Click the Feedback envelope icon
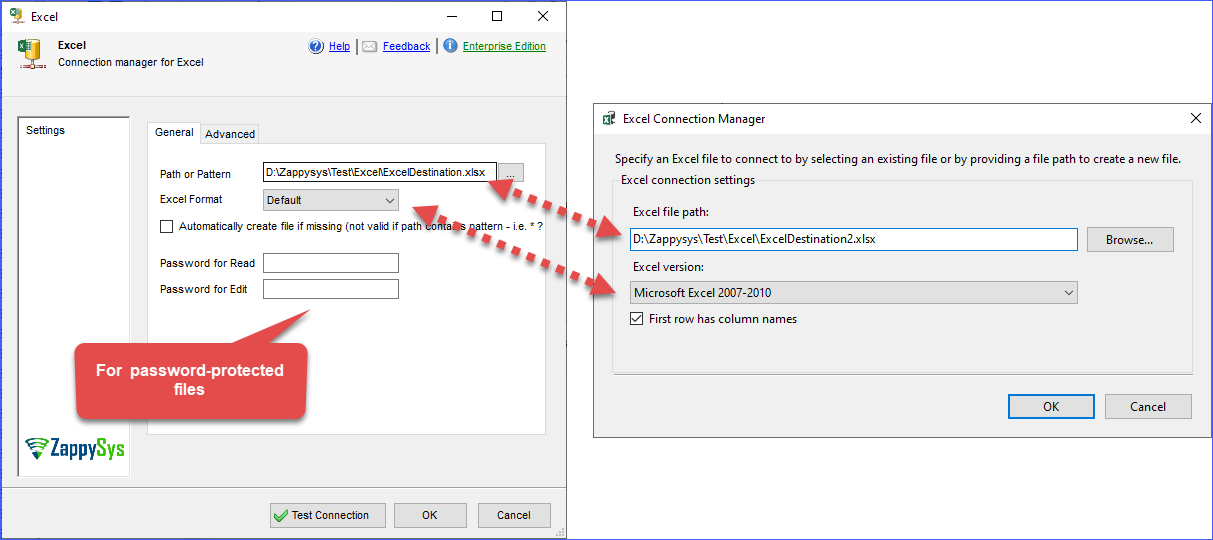The width and height of the screenshot is (1213, 540). tap(369, 46)
